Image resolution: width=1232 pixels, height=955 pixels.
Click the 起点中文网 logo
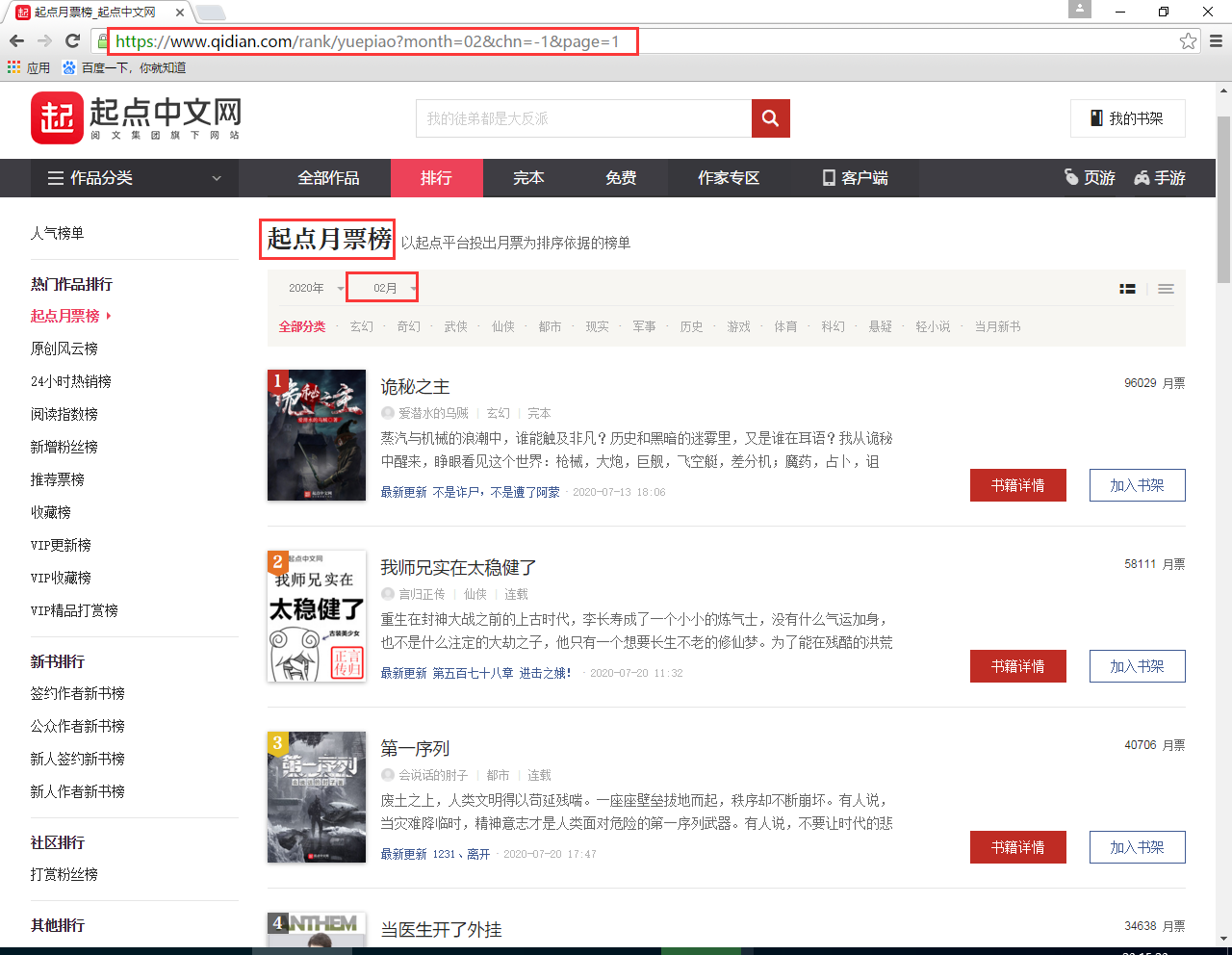136,118
